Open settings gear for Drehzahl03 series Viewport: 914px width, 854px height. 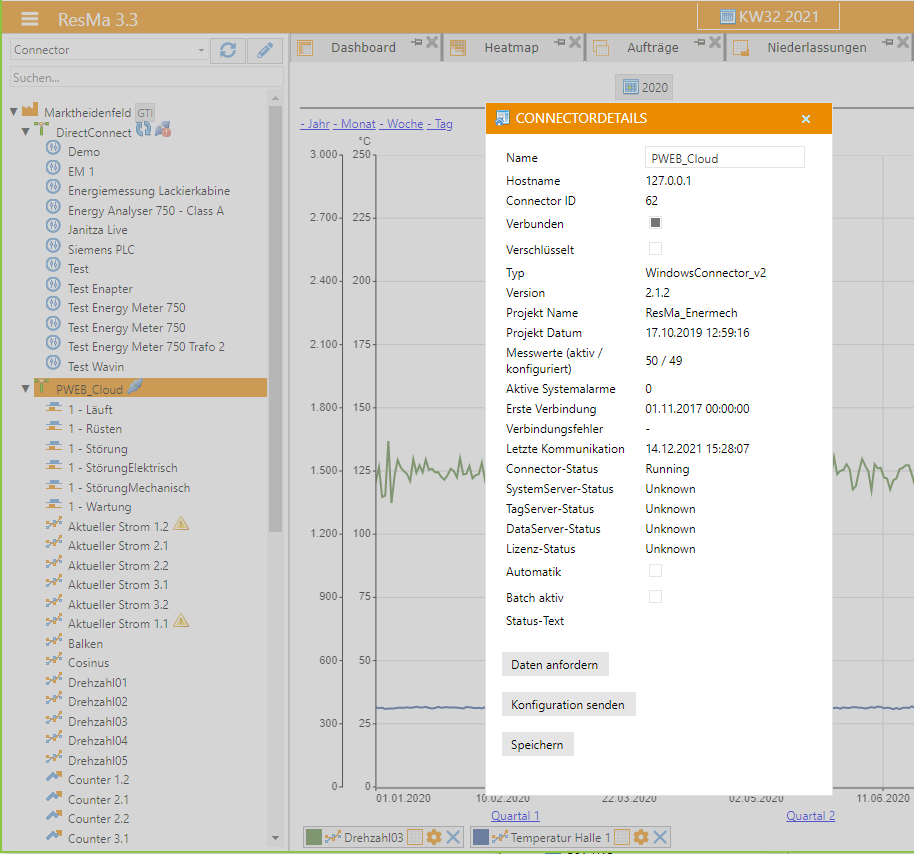pos(434,837)
